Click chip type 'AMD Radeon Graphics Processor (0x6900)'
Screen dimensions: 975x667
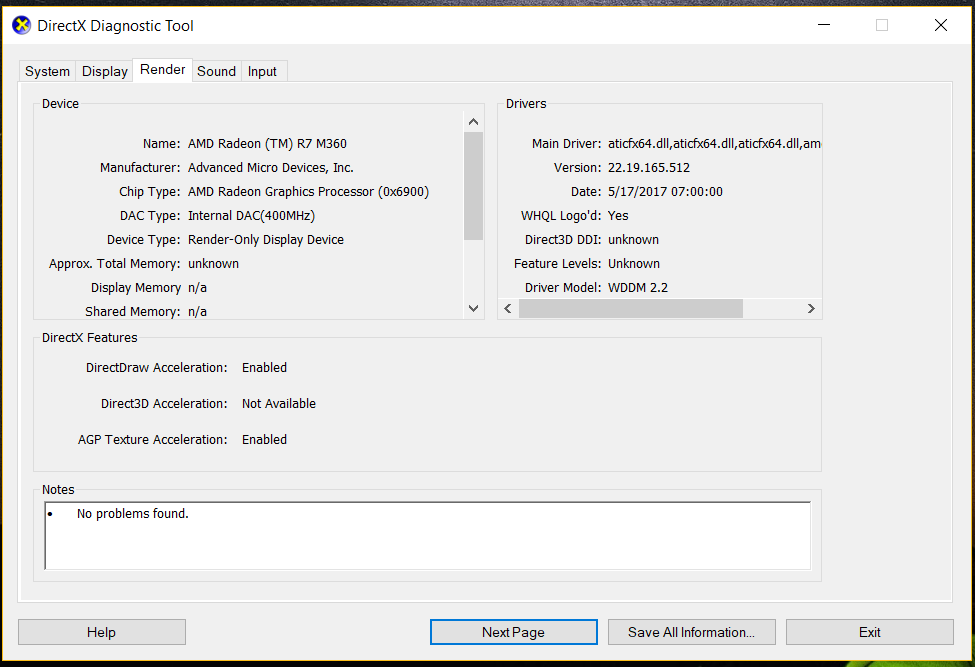coord(308,191)
